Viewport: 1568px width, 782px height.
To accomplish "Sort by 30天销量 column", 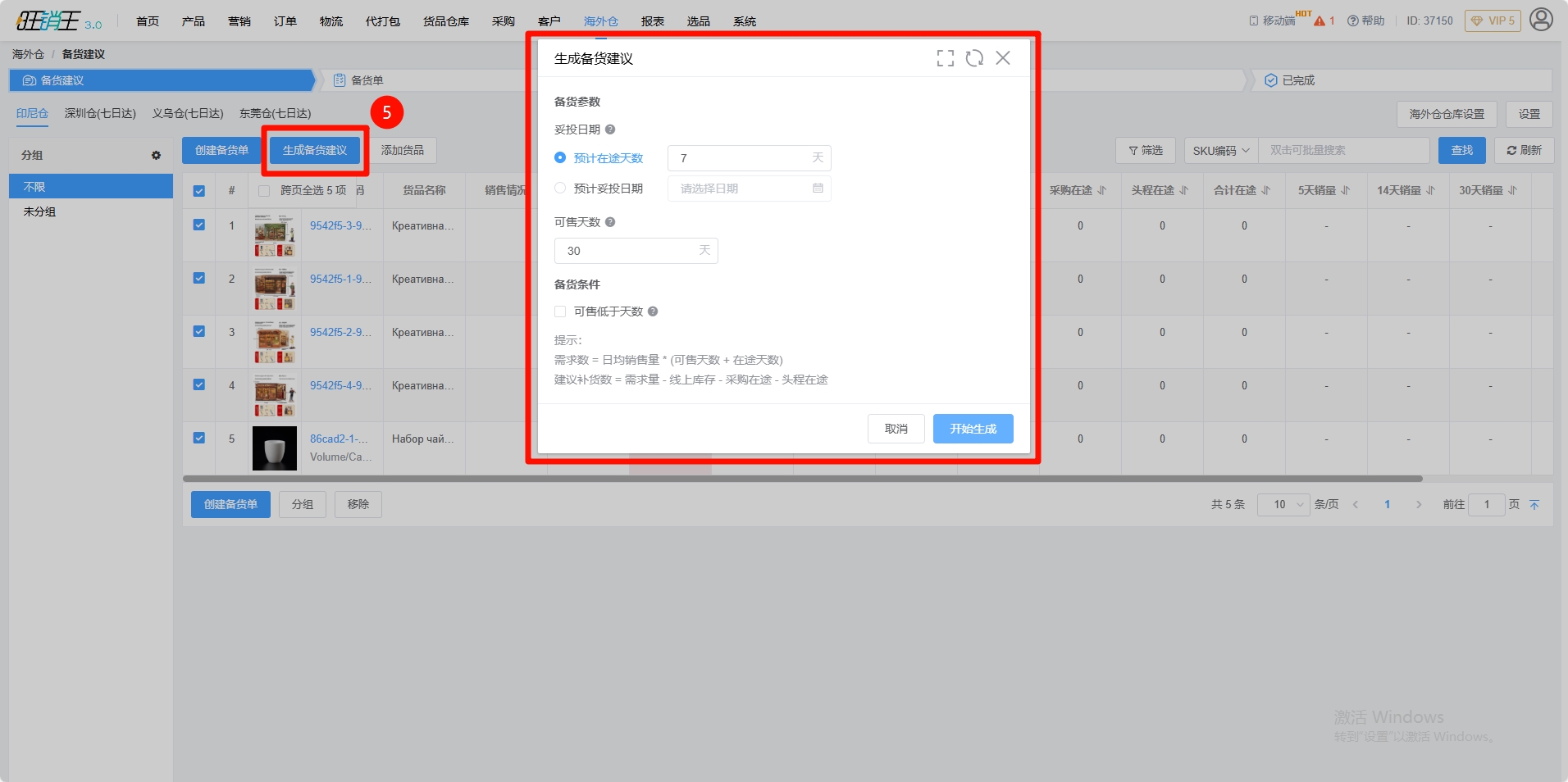I will 1488,190.
